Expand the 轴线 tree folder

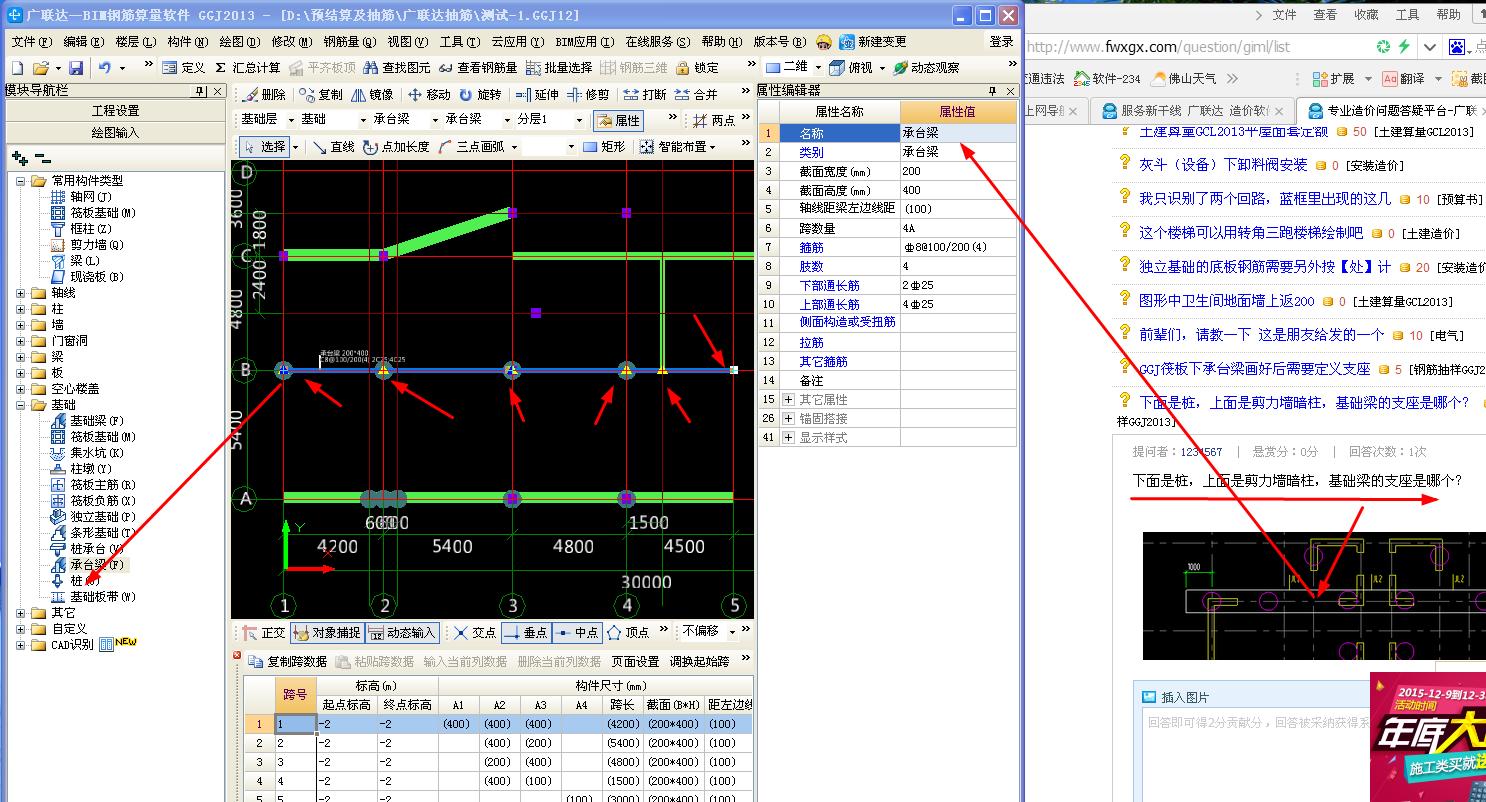21,293
